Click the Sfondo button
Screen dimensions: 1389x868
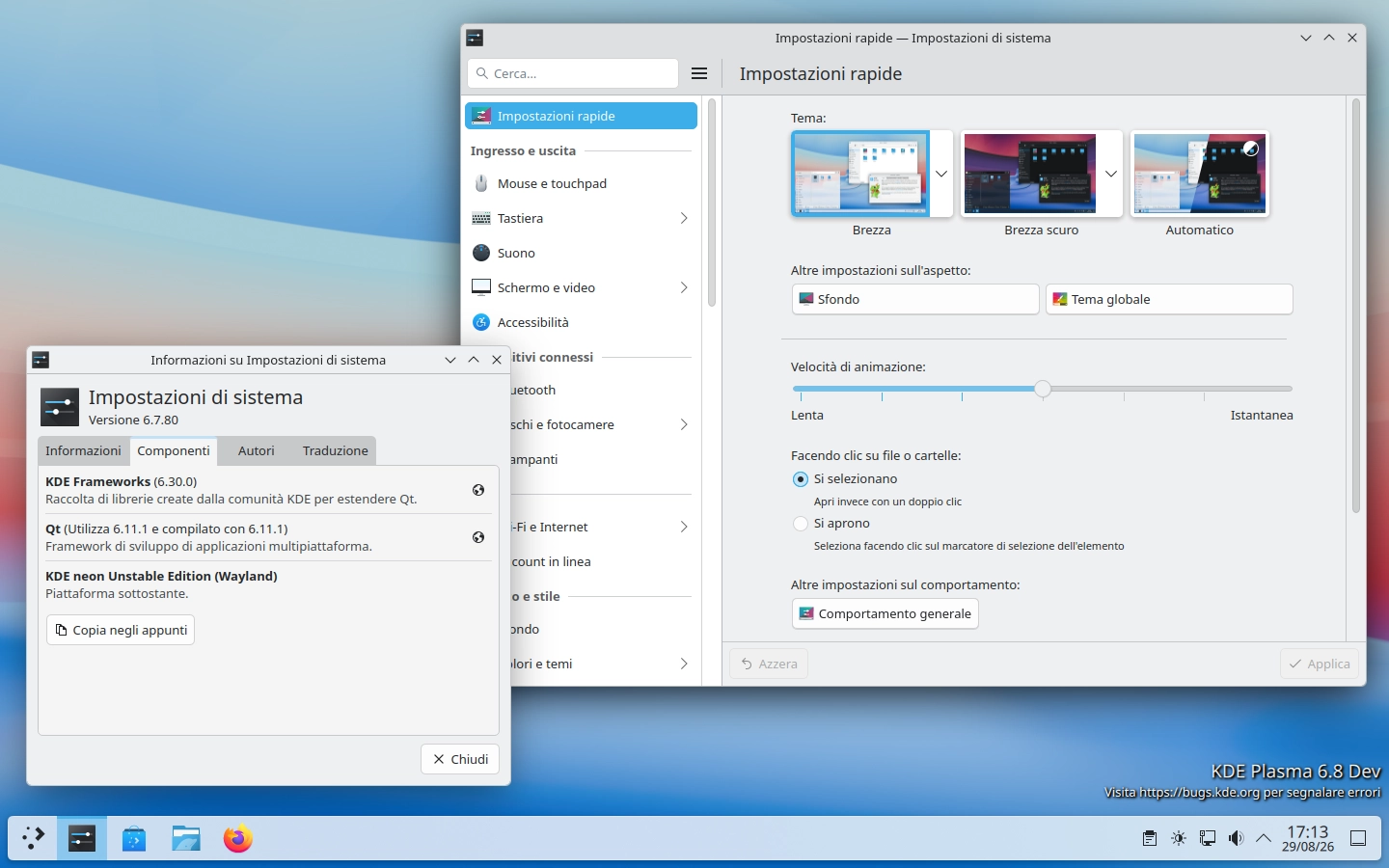pos(915,299)
